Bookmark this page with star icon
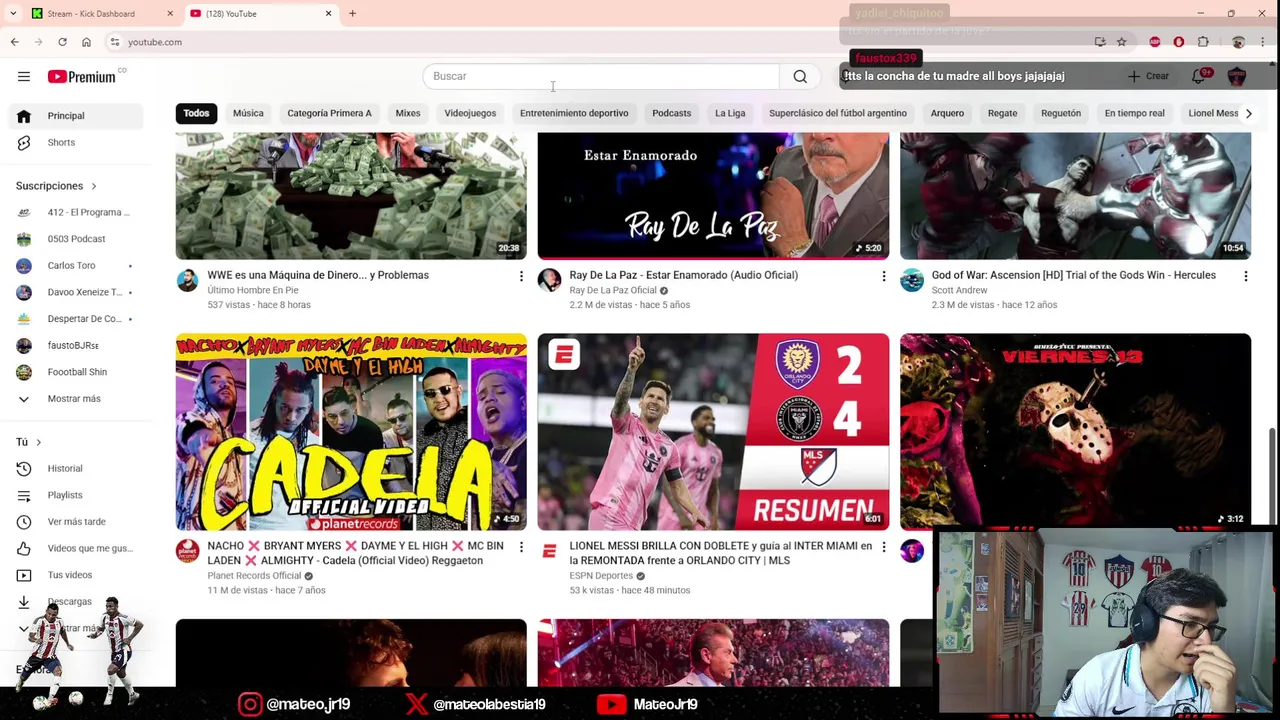 click(x=1121, y=42)
